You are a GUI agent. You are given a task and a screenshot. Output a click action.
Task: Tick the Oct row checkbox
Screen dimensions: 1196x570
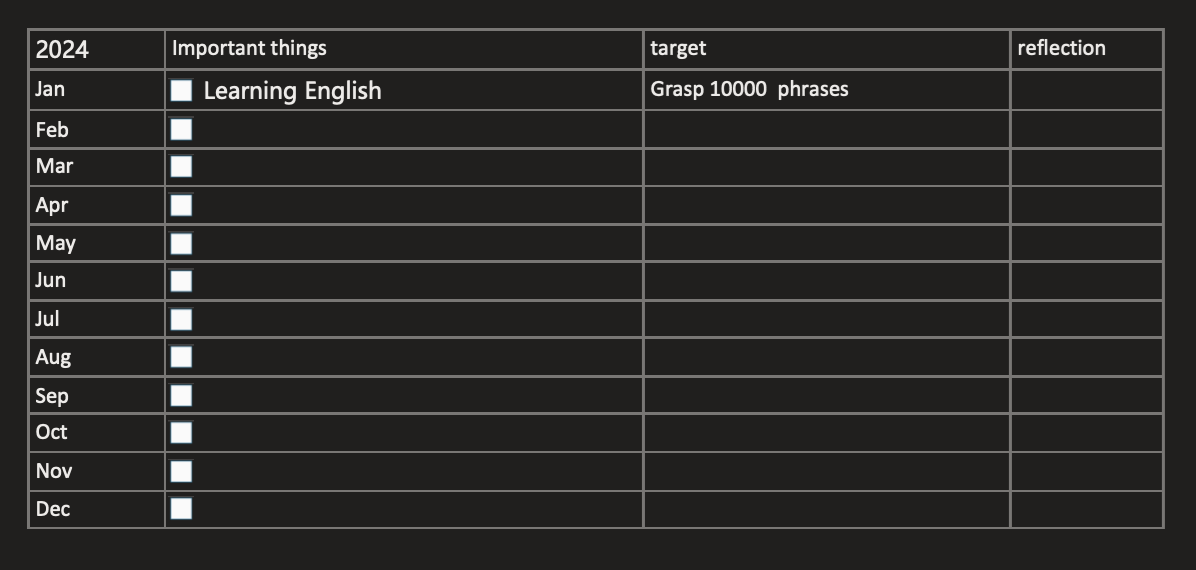(x=181, y=432)
